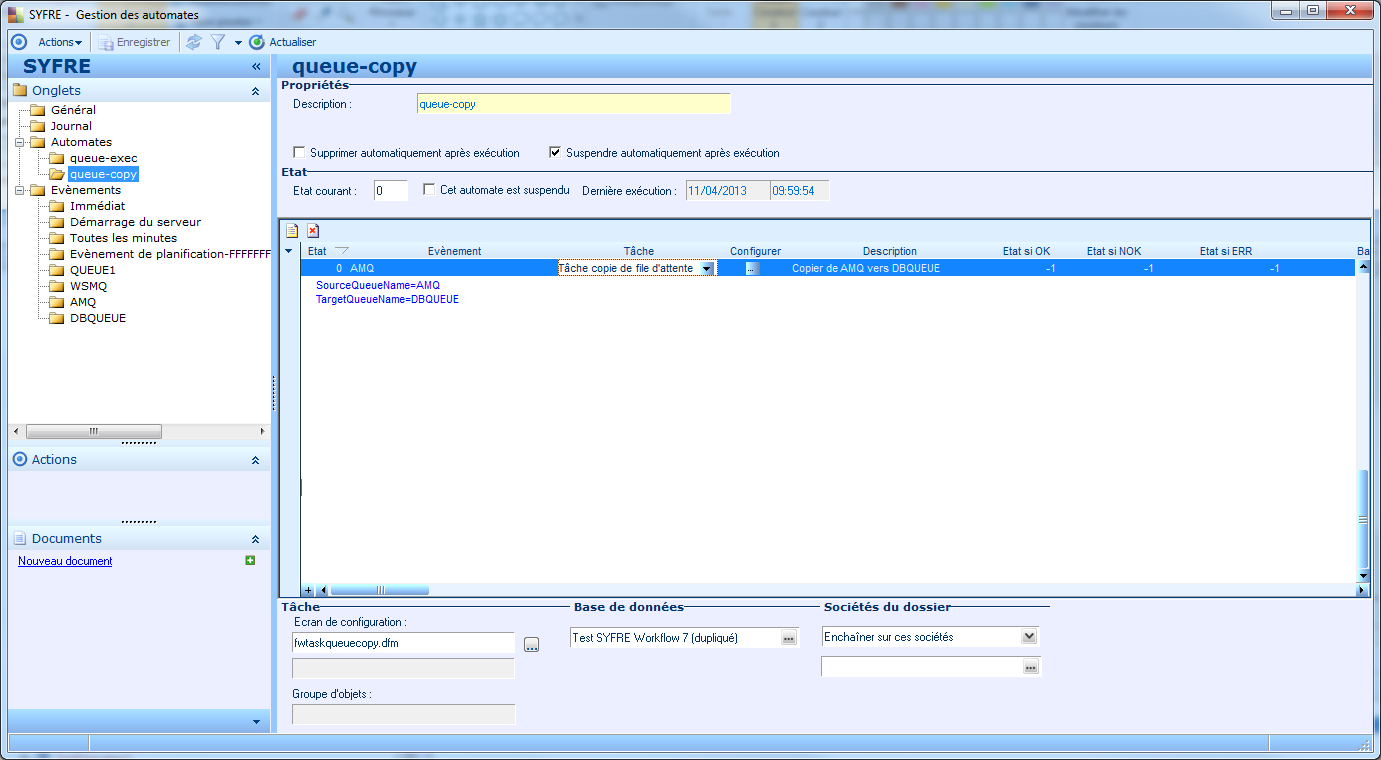Open the Enchaîner sur ces sociétés dropdown

(x=1029, y=637)
